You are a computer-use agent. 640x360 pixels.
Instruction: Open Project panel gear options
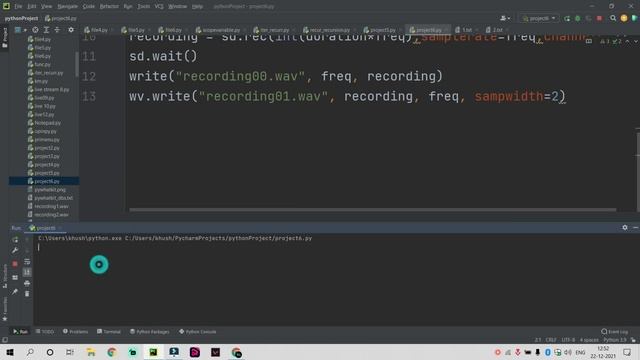click(71, 30)
